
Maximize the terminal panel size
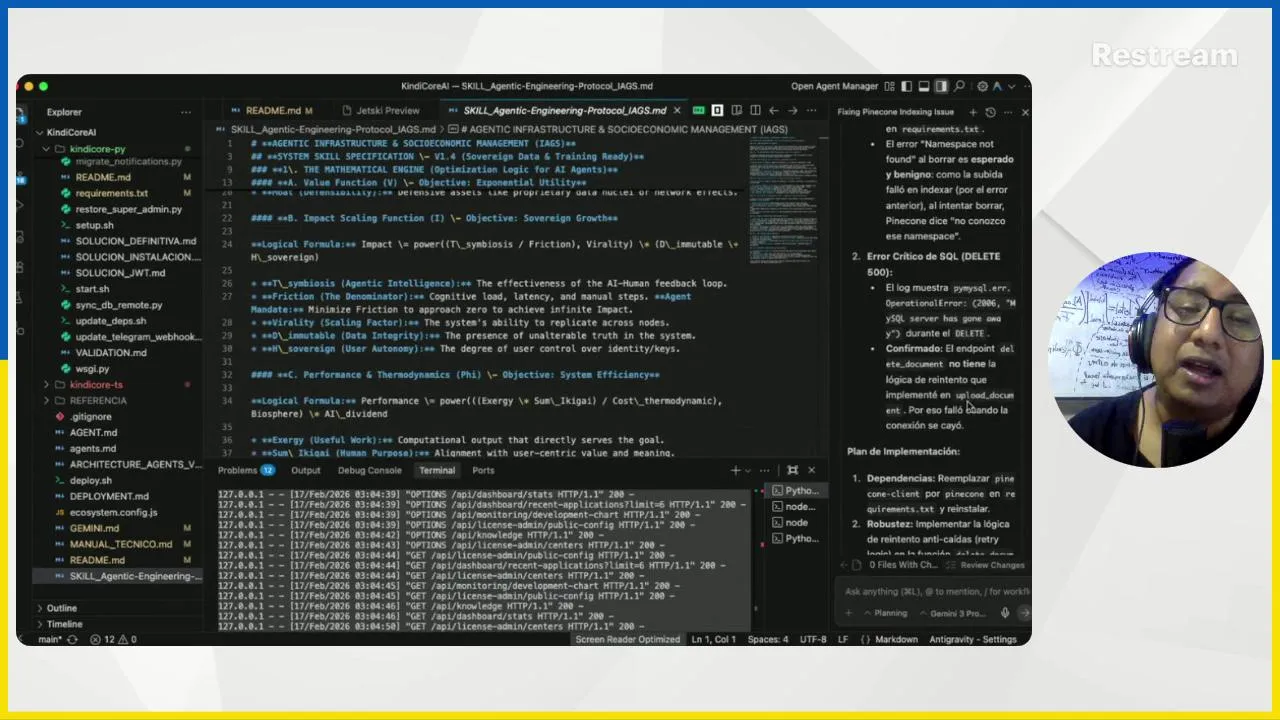(x=792, y=470)
